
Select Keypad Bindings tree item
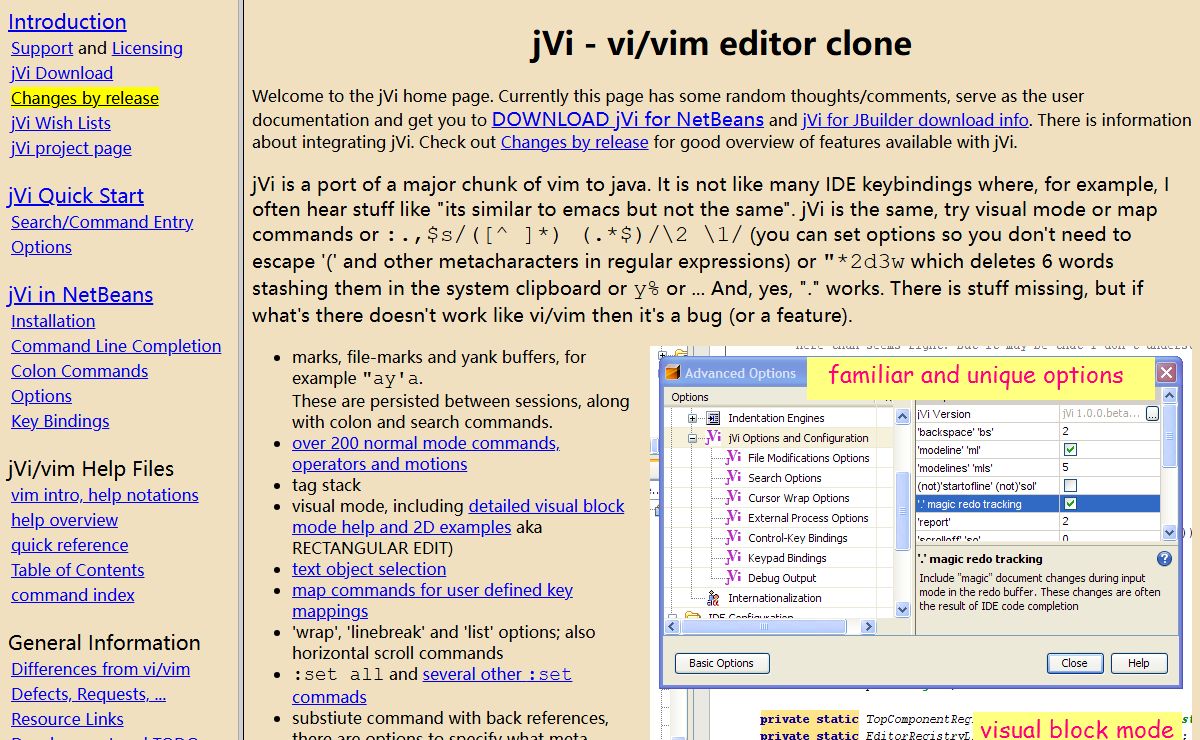[787, 558]
